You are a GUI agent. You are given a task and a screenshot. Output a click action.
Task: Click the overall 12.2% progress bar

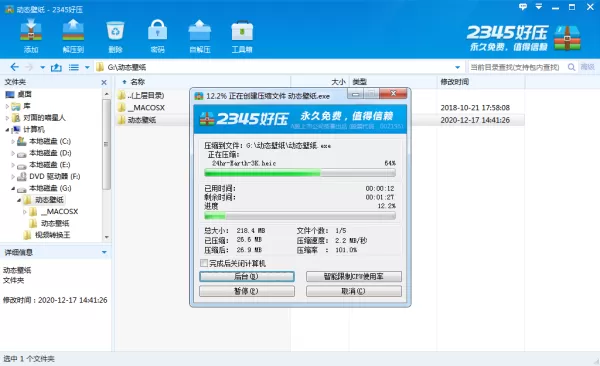click(x=300, y=216)
